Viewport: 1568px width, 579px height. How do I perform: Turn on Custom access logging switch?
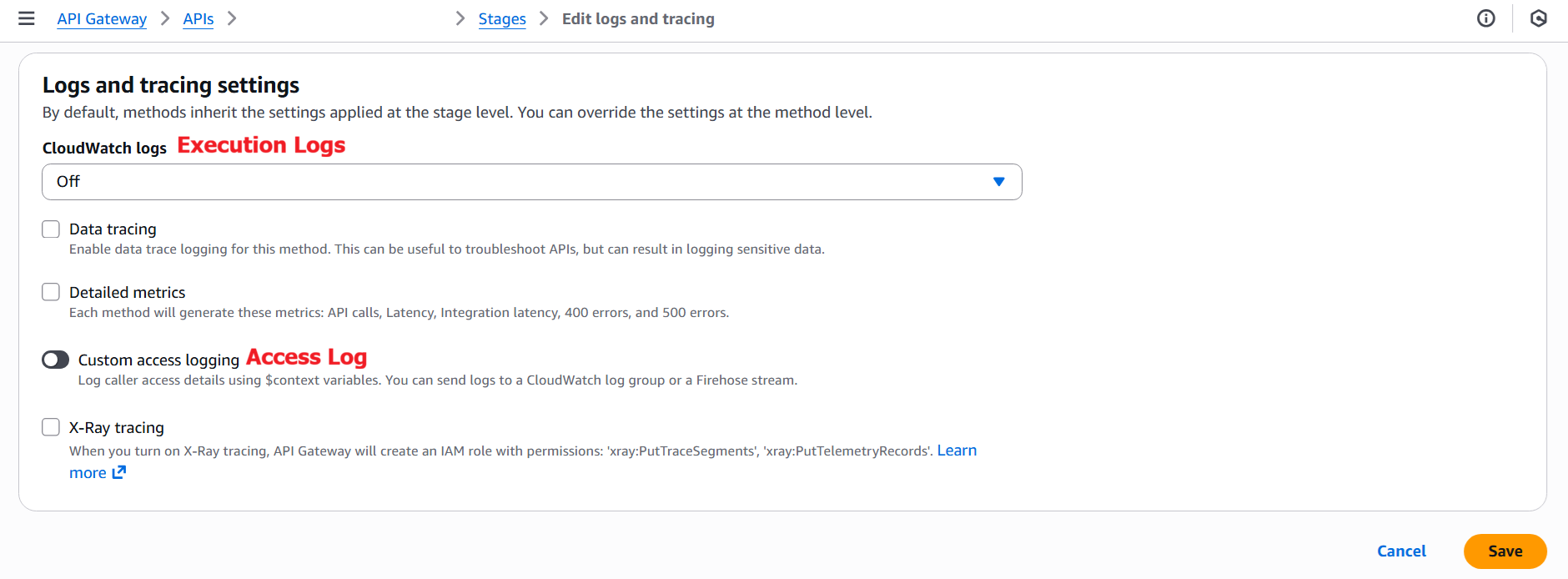(x=56, y=360)
